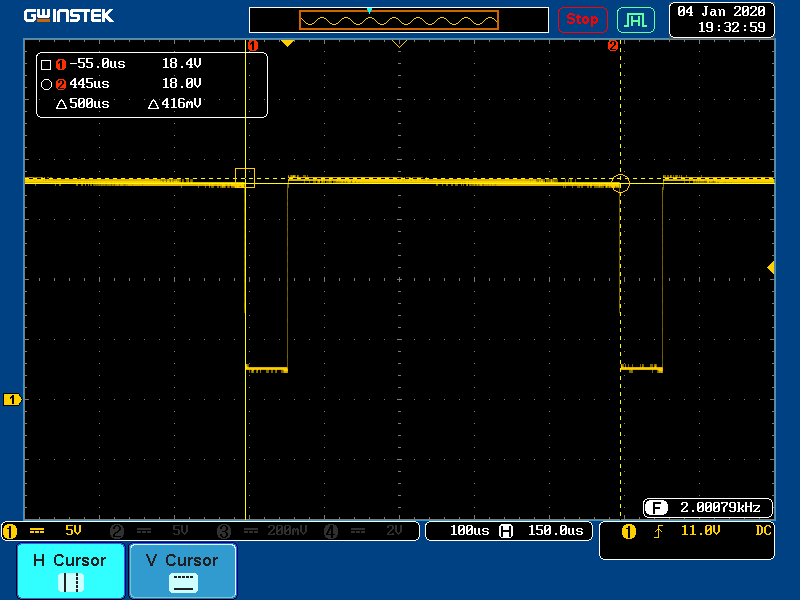Viewport: 800px width, 600px height.
Task: Click the red cursor 1 marker flag
Action: click(x=253, y=45)
